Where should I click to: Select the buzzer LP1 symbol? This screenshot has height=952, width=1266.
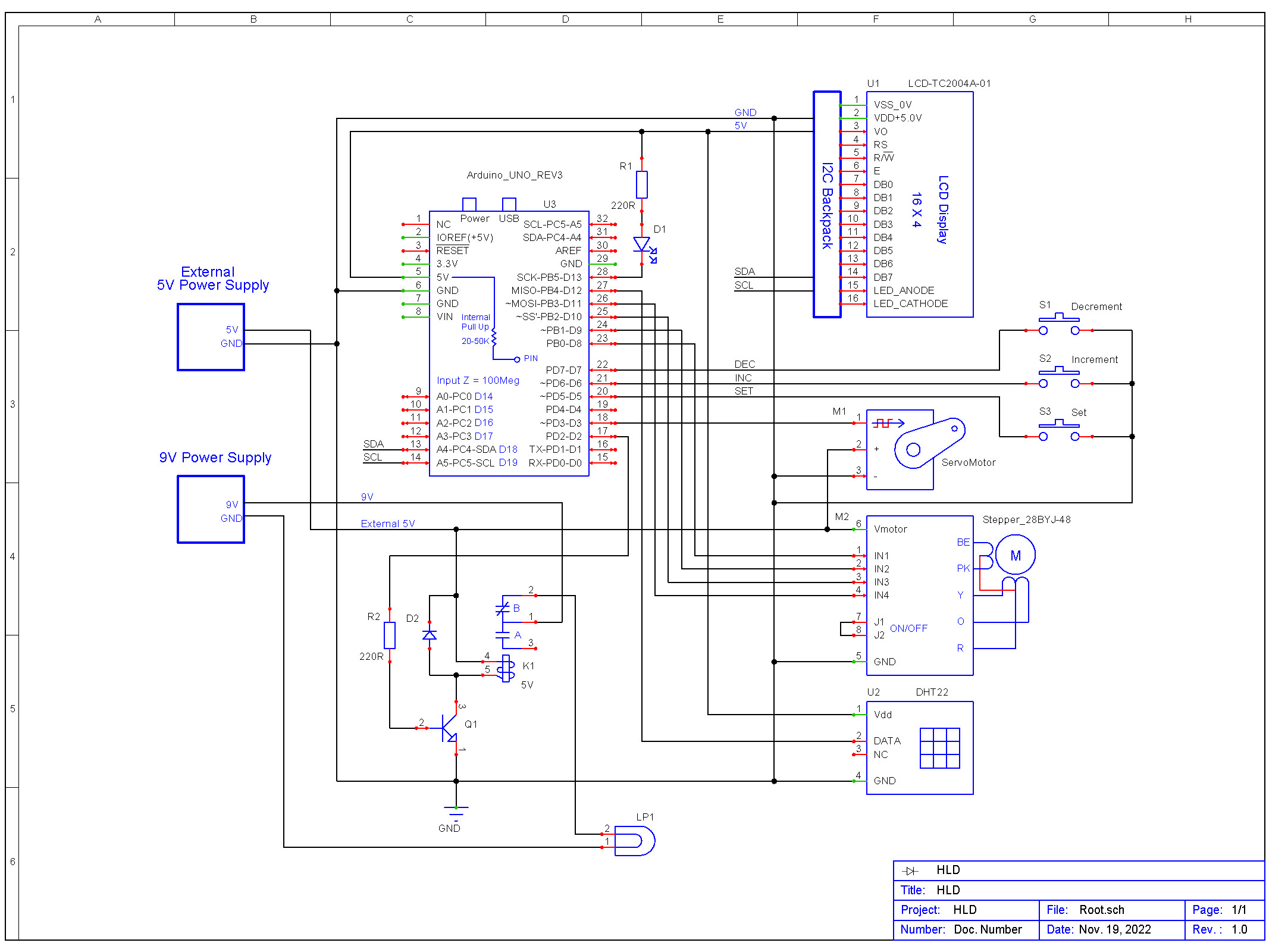[636, 841]
